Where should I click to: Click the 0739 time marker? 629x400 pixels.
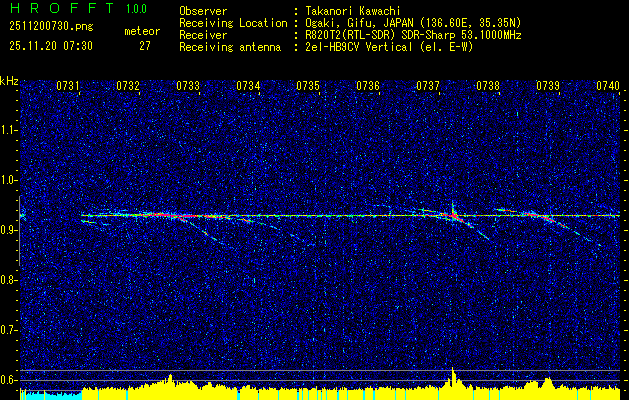pos(548,85)
